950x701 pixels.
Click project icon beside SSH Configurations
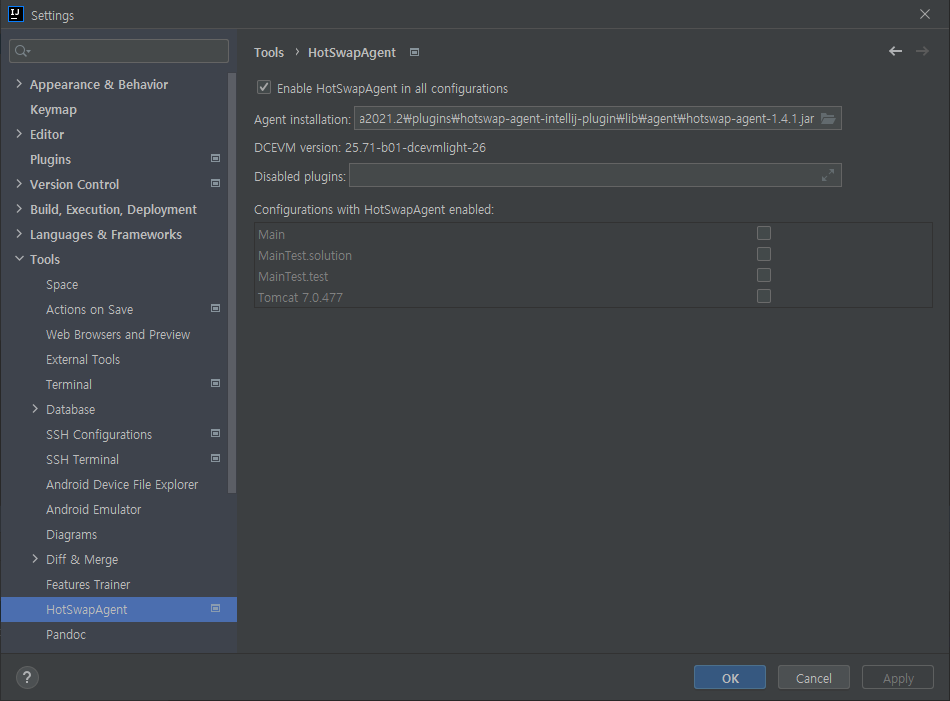[x=215, y=433]
